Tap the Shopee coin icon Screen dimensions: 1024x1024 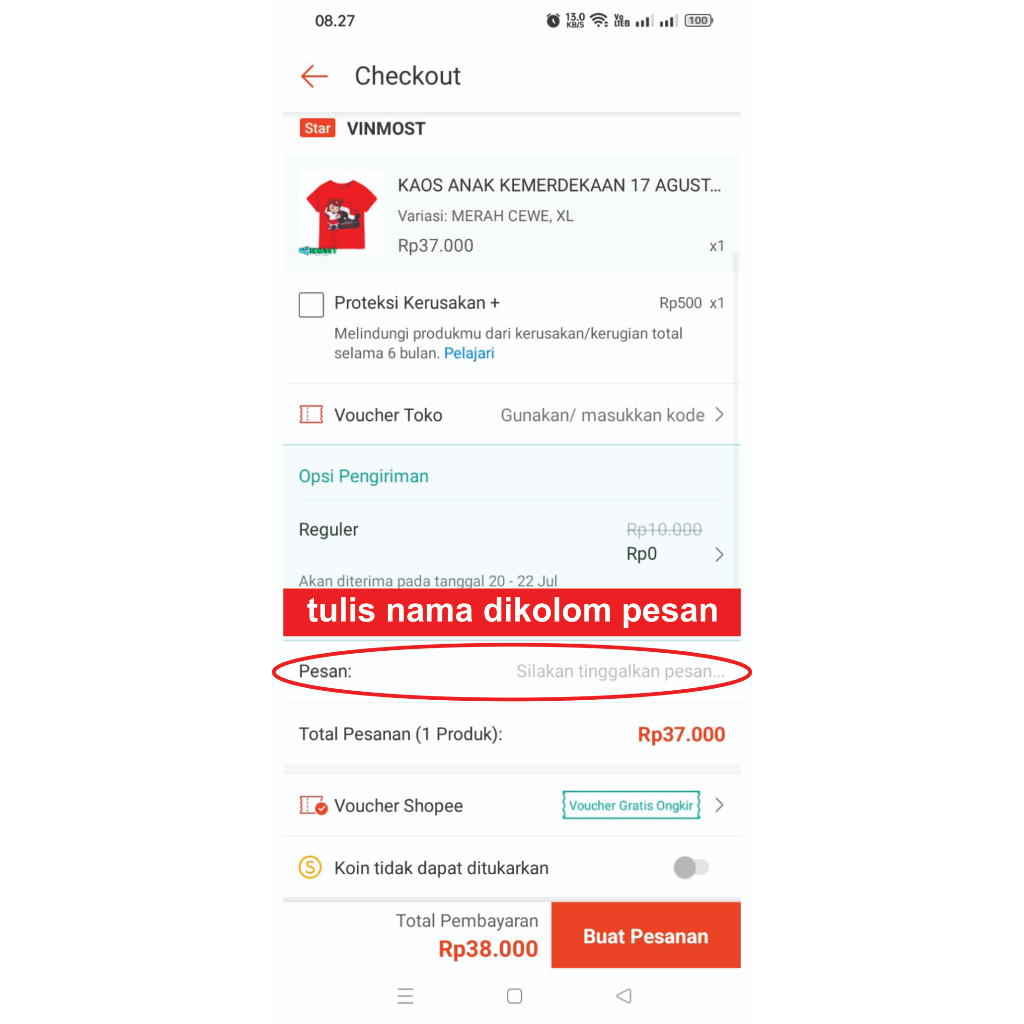[310, 867]
